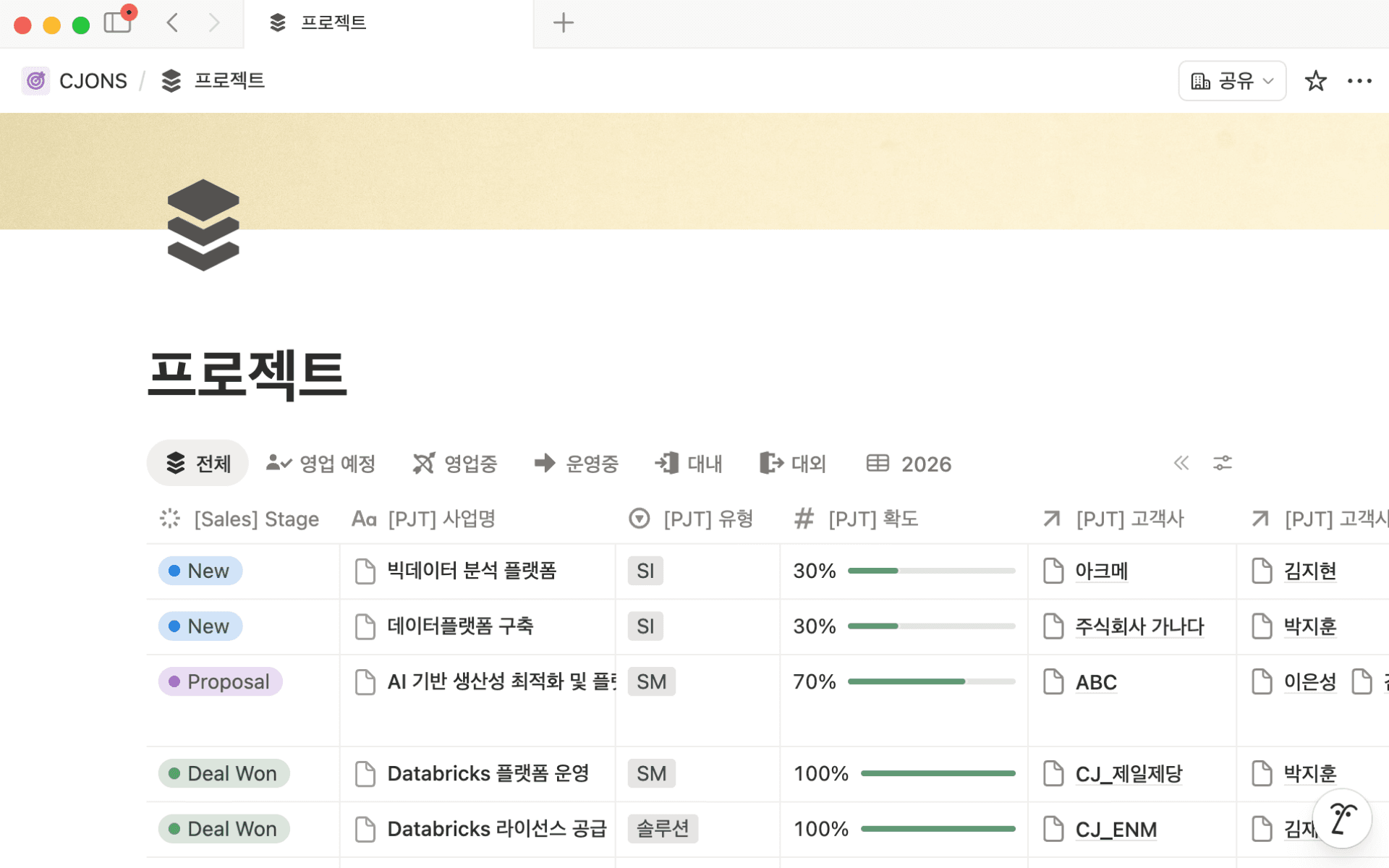The height and width of the screenshot is (868, 1389).
Task: Toggle the sidebar open with the panel icon
Action: click(x=116, y=22)
